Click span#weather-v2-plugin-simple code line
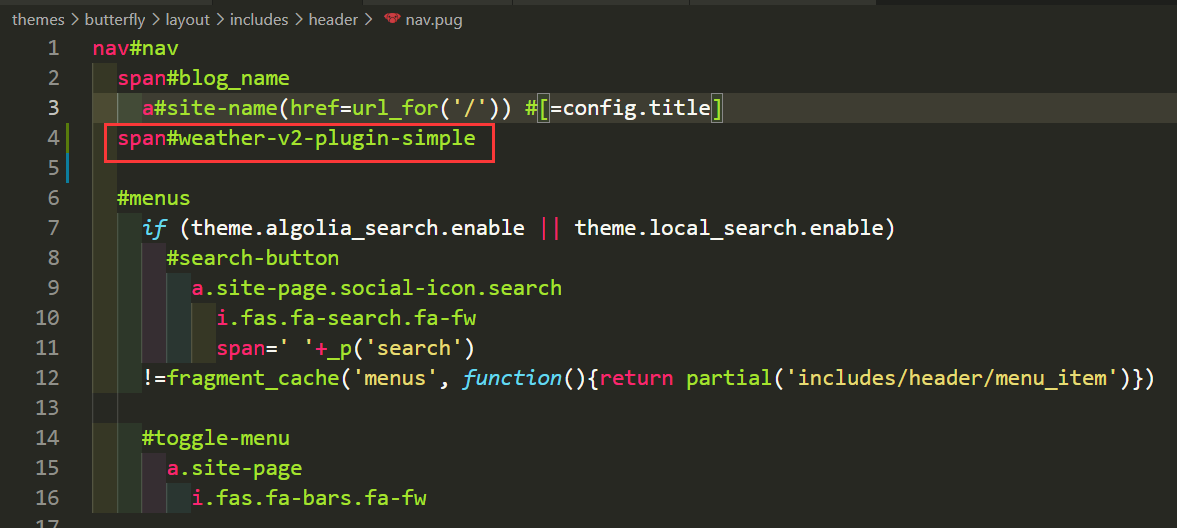Screen dimensions: 1177x528 [297, 138]
